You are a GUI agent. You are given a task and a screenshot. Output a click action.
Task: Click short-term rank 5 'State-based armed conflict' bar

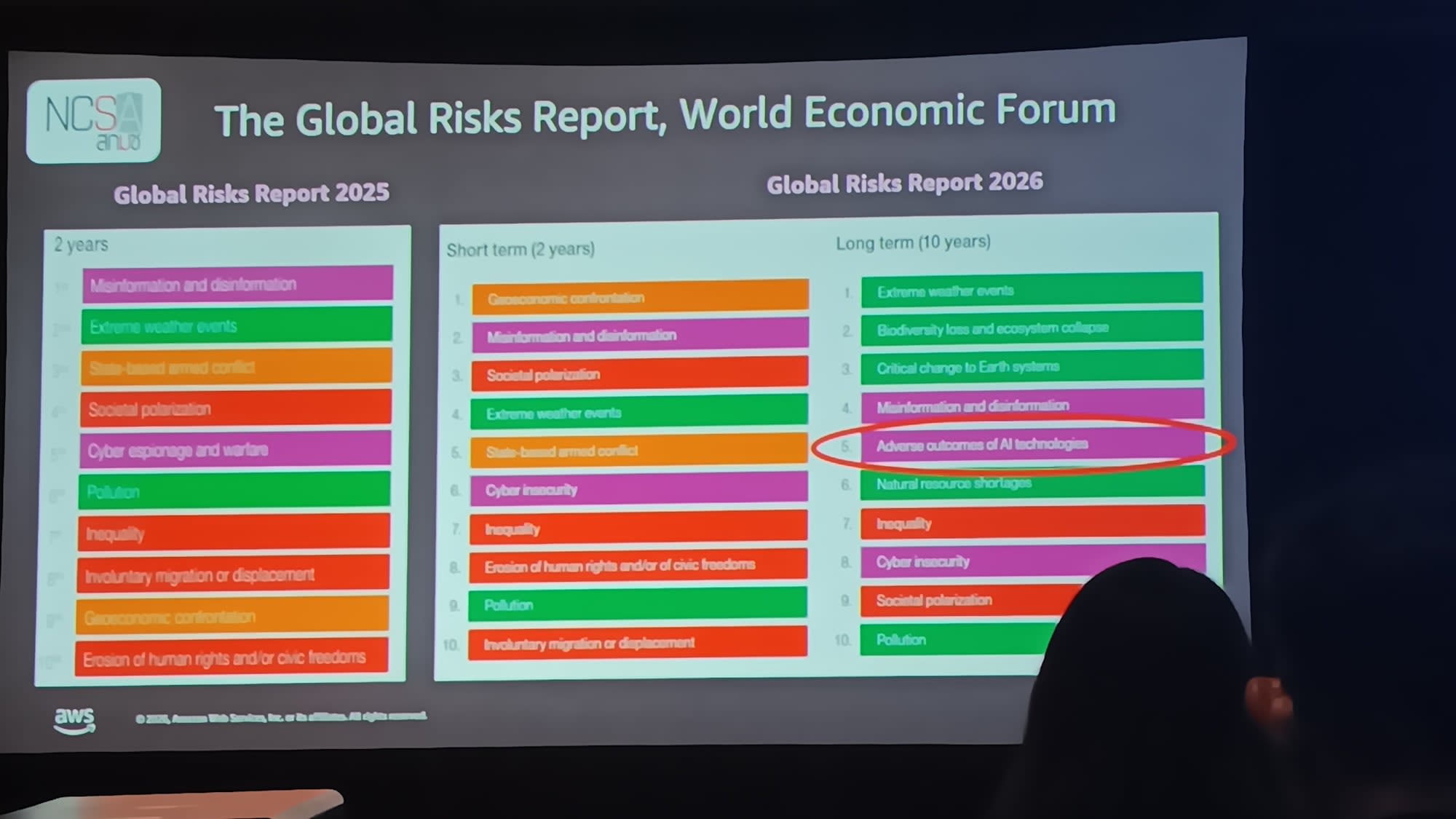click(x=638, y=451)
